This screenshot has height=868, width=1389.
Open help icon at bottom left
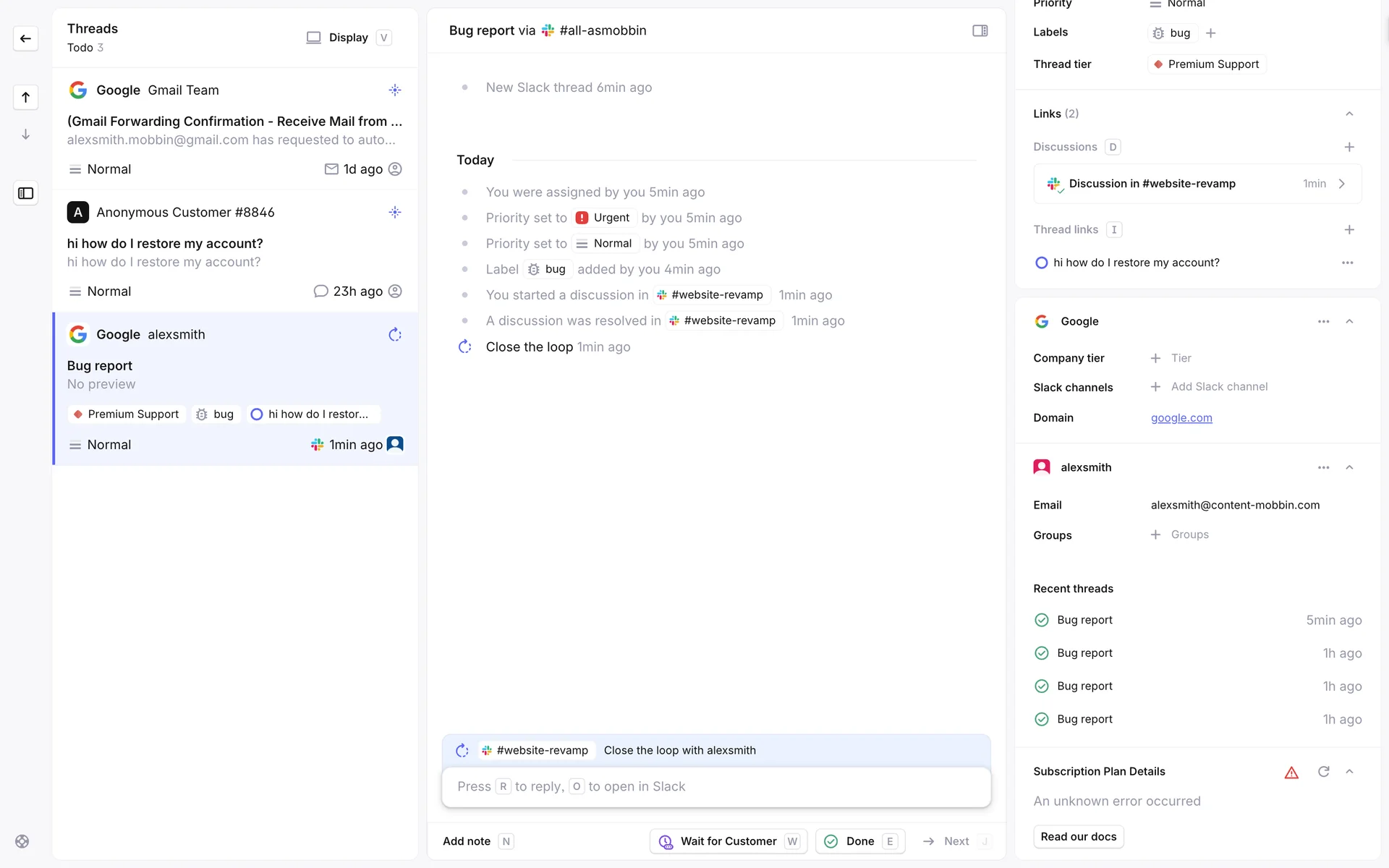point(22,841)
